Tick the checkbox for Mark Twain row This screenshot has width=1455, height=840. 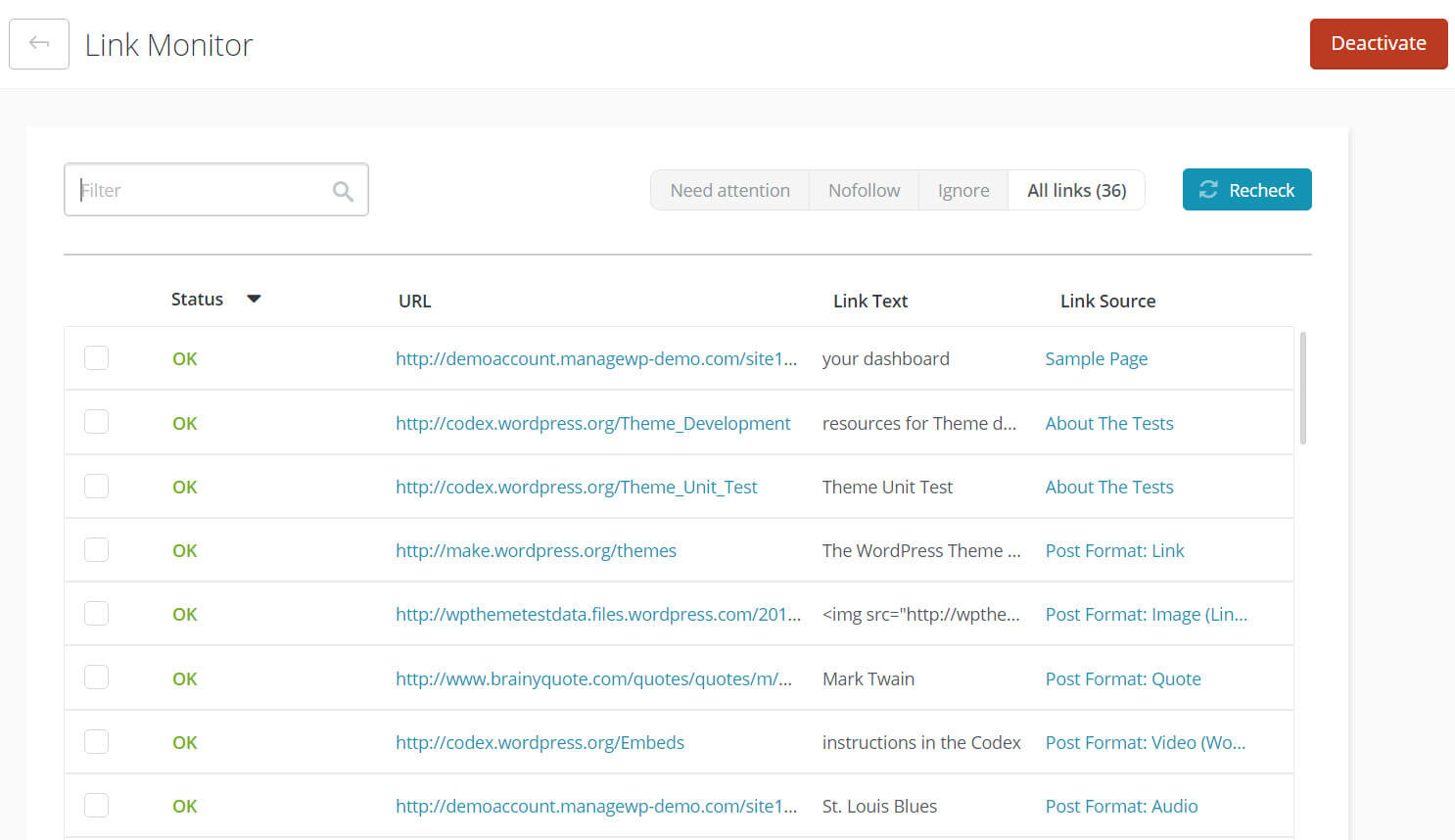pos(96,677)
